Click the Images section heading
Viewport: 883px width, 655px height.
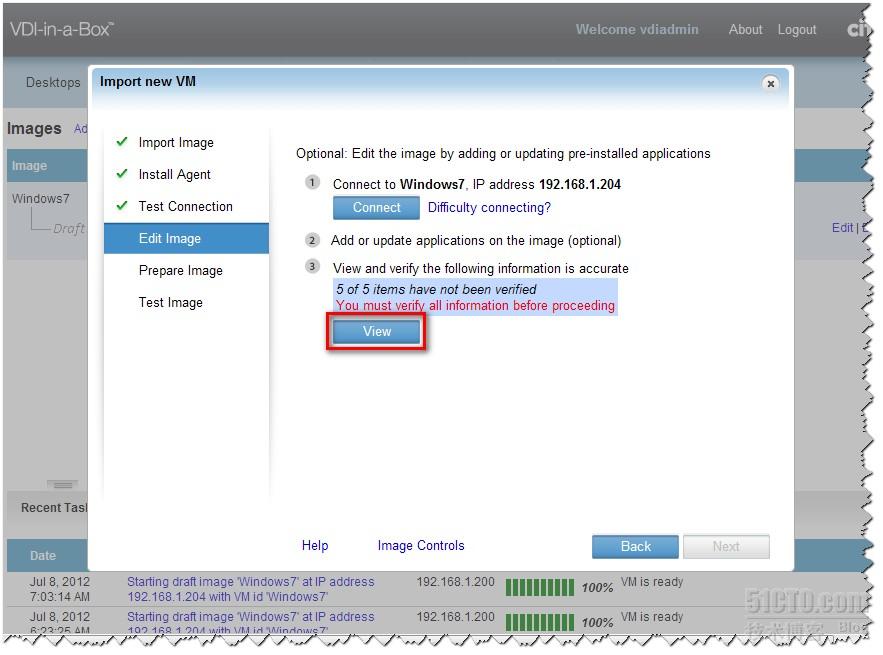click(x=34, y=129)
